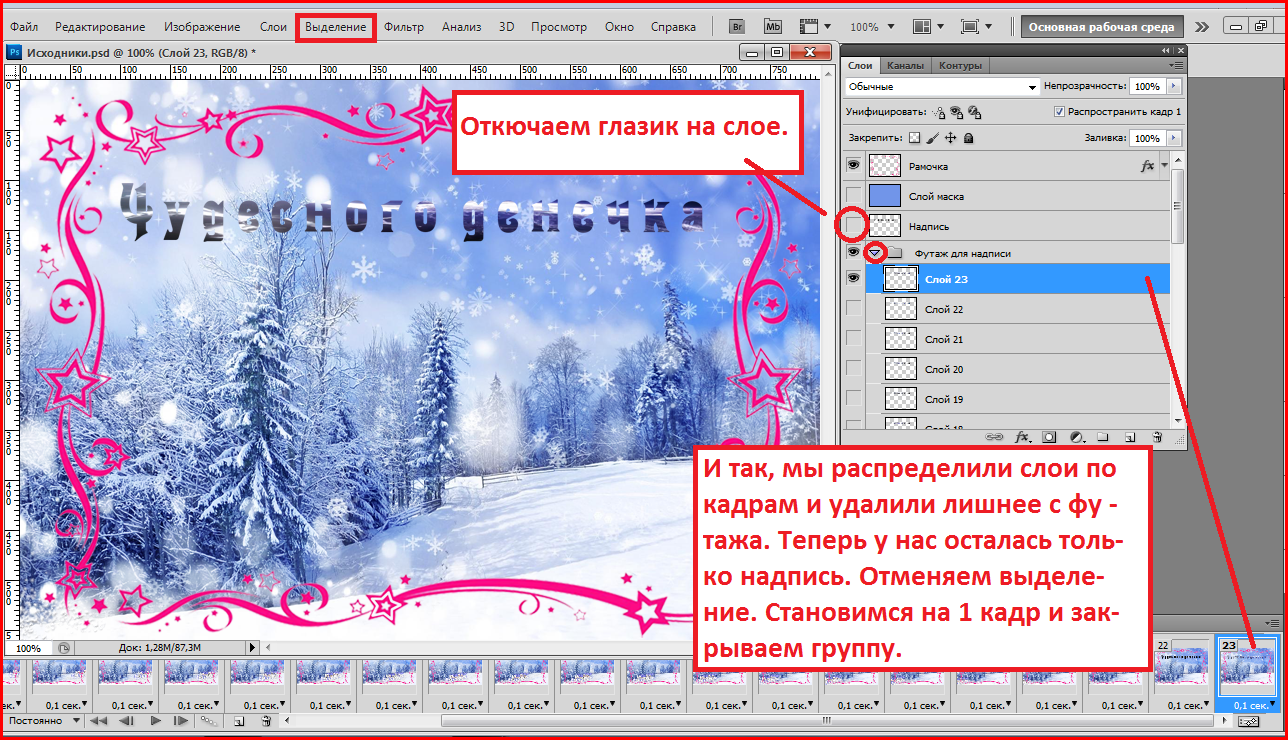Open the blend mode dropdown showing Обычные
Screen dimensions: 1288x740
click(942, 87)
